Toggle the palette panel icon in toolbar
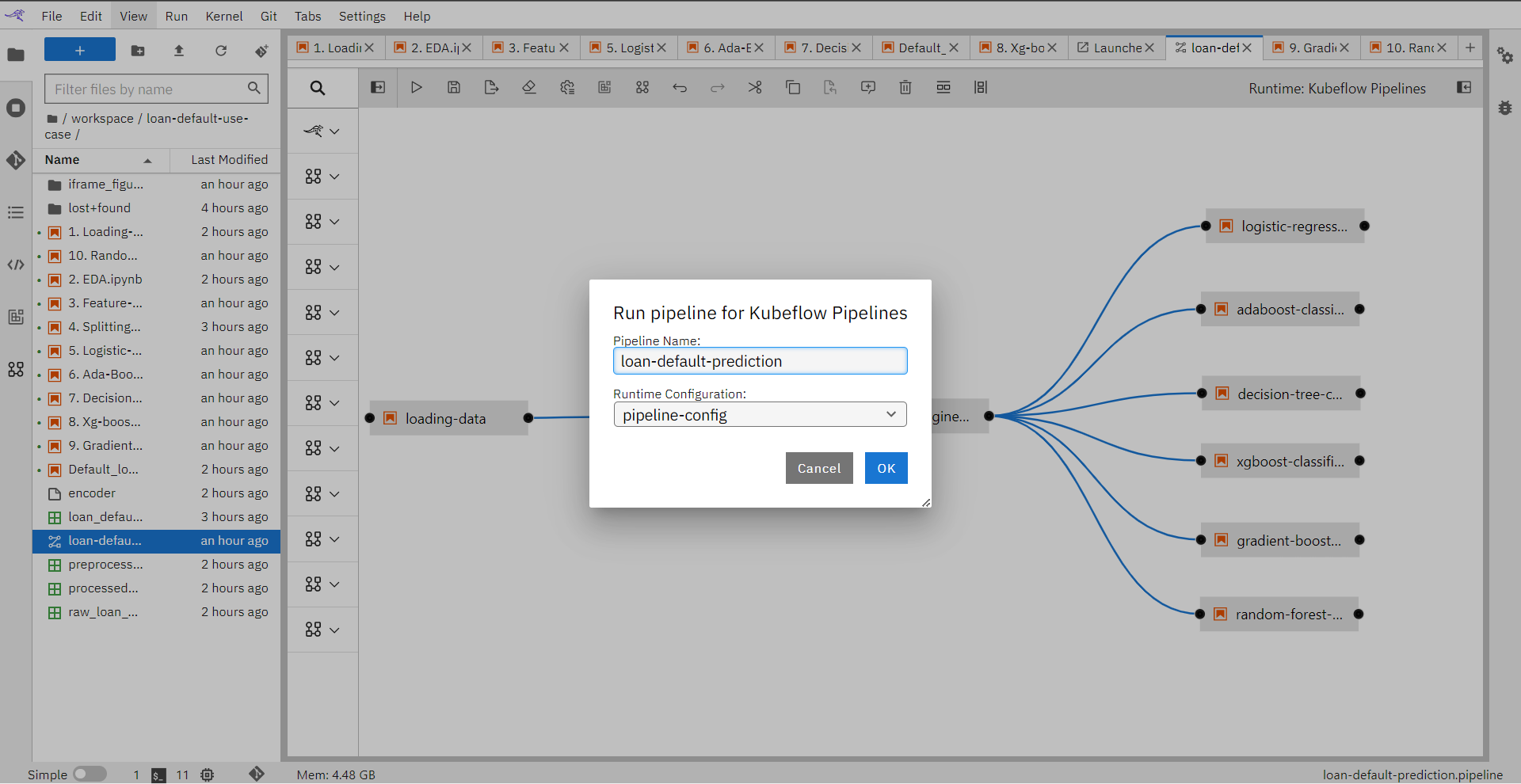 [378, 88]
